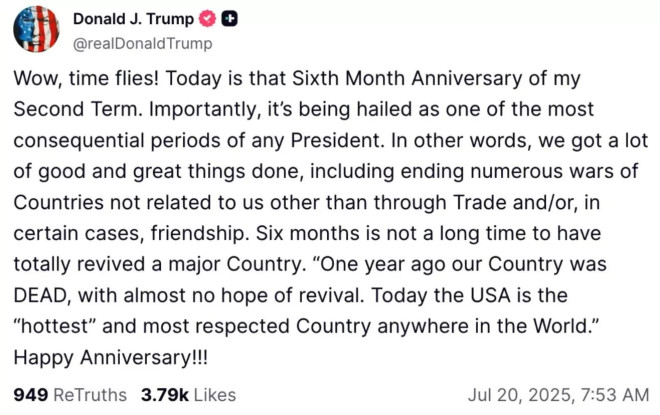Open the Donald J. Trump display name
Viewport: 660px width, 415px height.
coord(133,19)
